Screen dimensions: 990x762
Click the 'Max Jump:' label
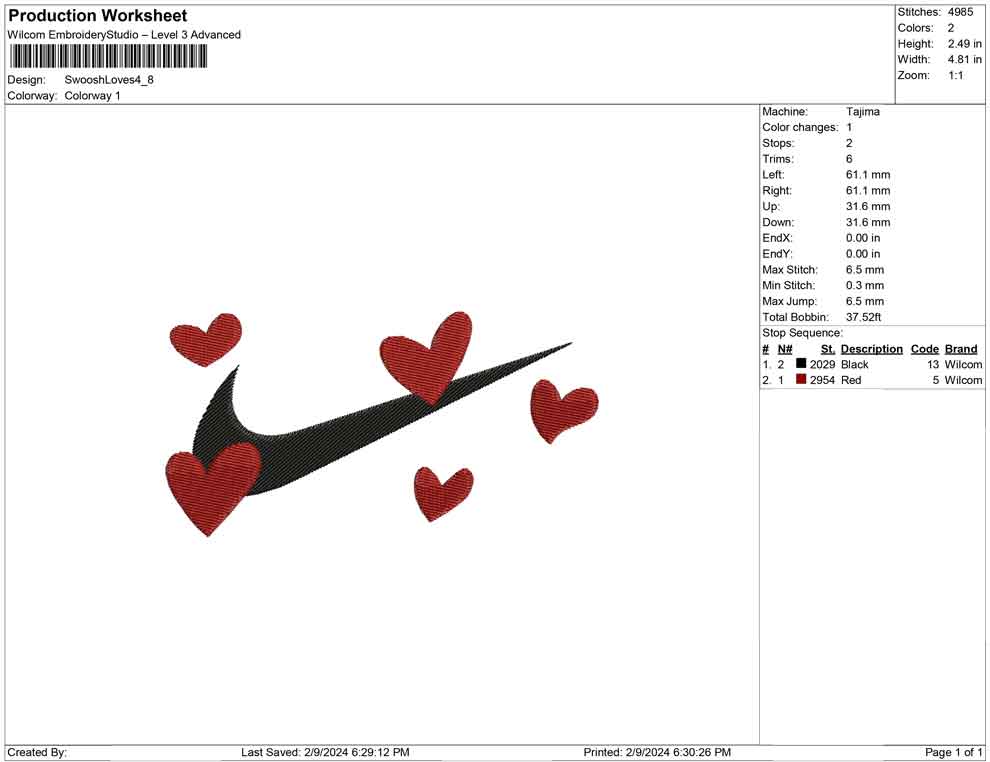[789, 301]
